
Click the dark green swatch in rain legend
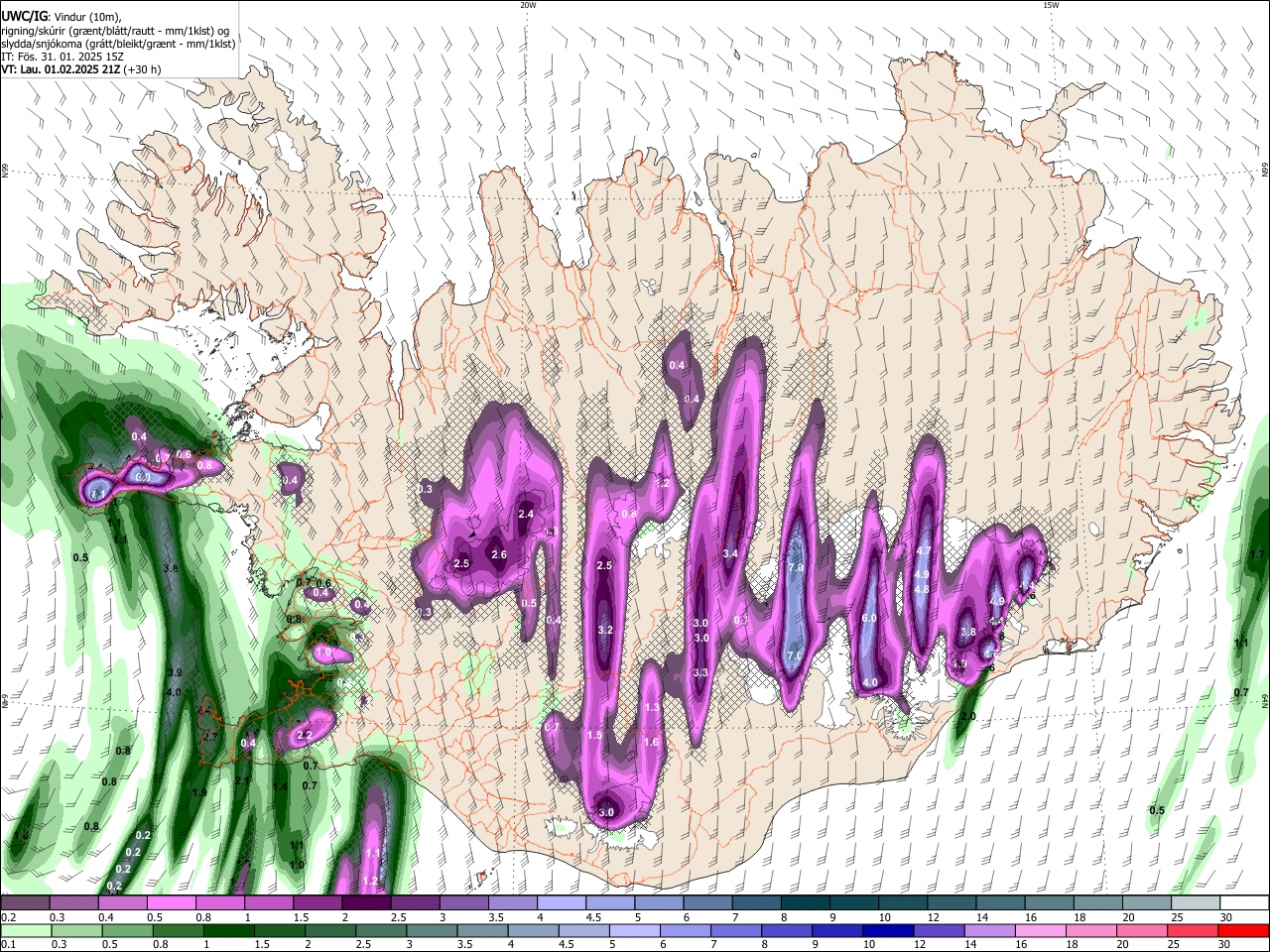(227, 930)
